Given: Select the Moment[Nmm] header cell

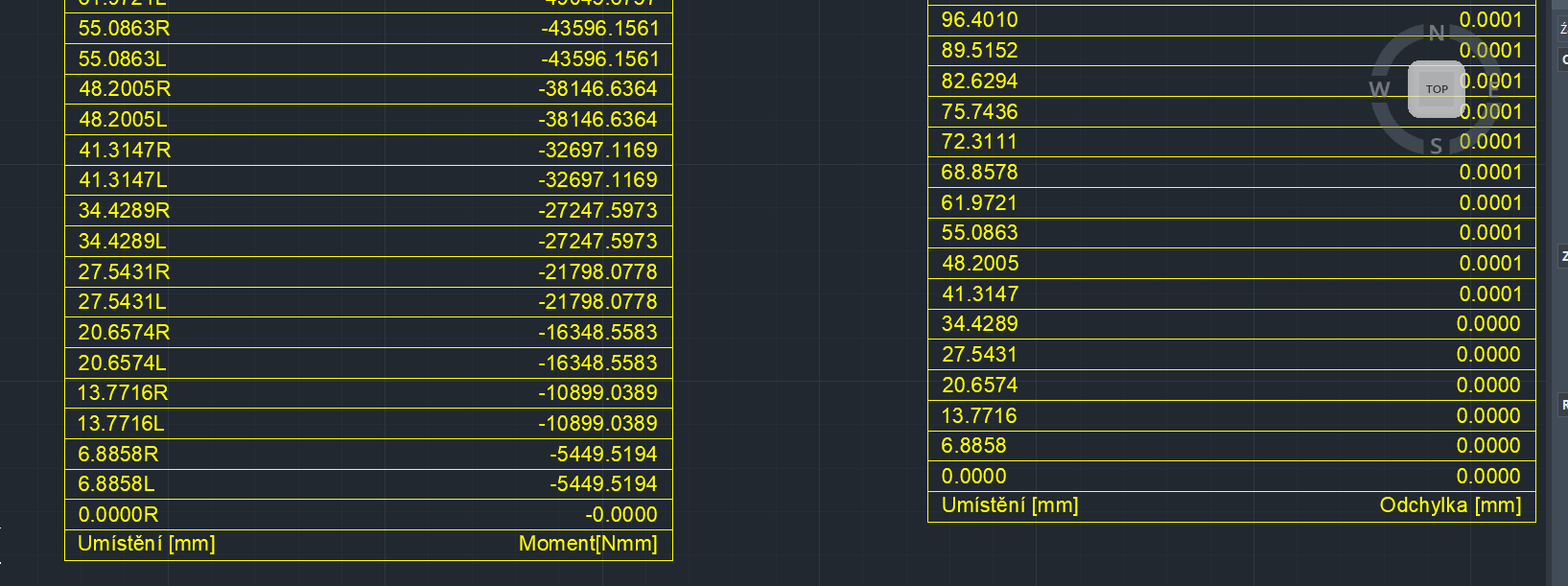Looking at the screenshot, I should point(588,544).
